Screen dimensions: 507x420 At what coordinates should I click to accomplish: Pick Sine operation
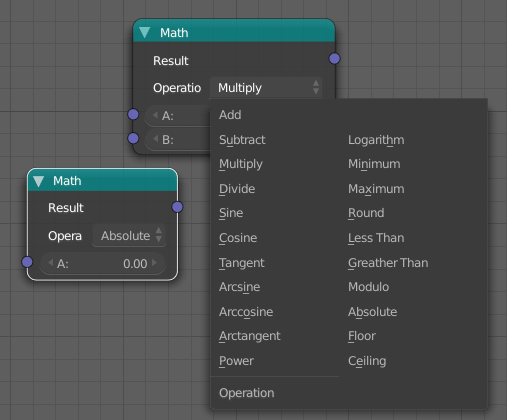(x=231, y=213)
